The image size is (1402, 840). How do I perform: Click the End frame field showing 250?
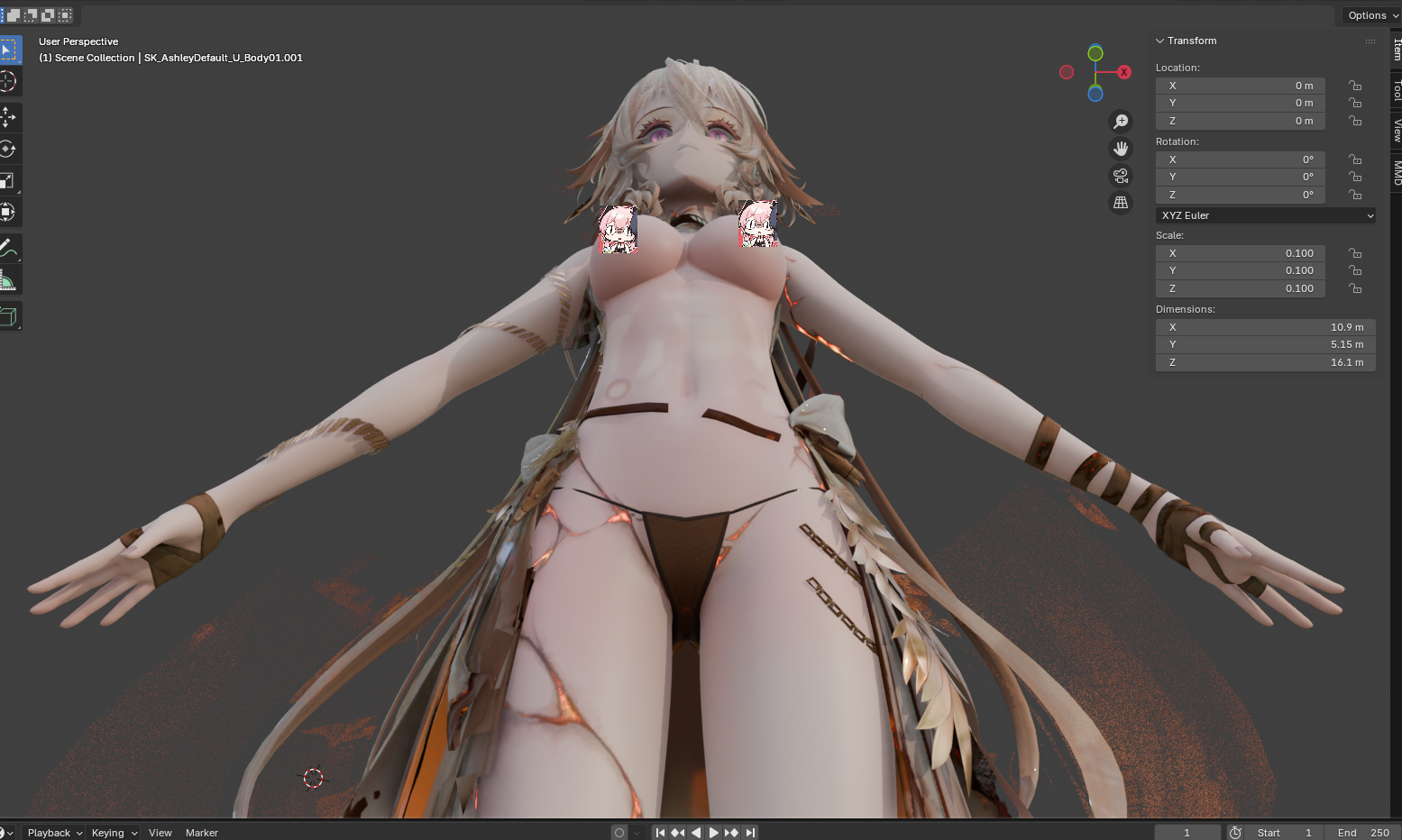click(1363, 833)
